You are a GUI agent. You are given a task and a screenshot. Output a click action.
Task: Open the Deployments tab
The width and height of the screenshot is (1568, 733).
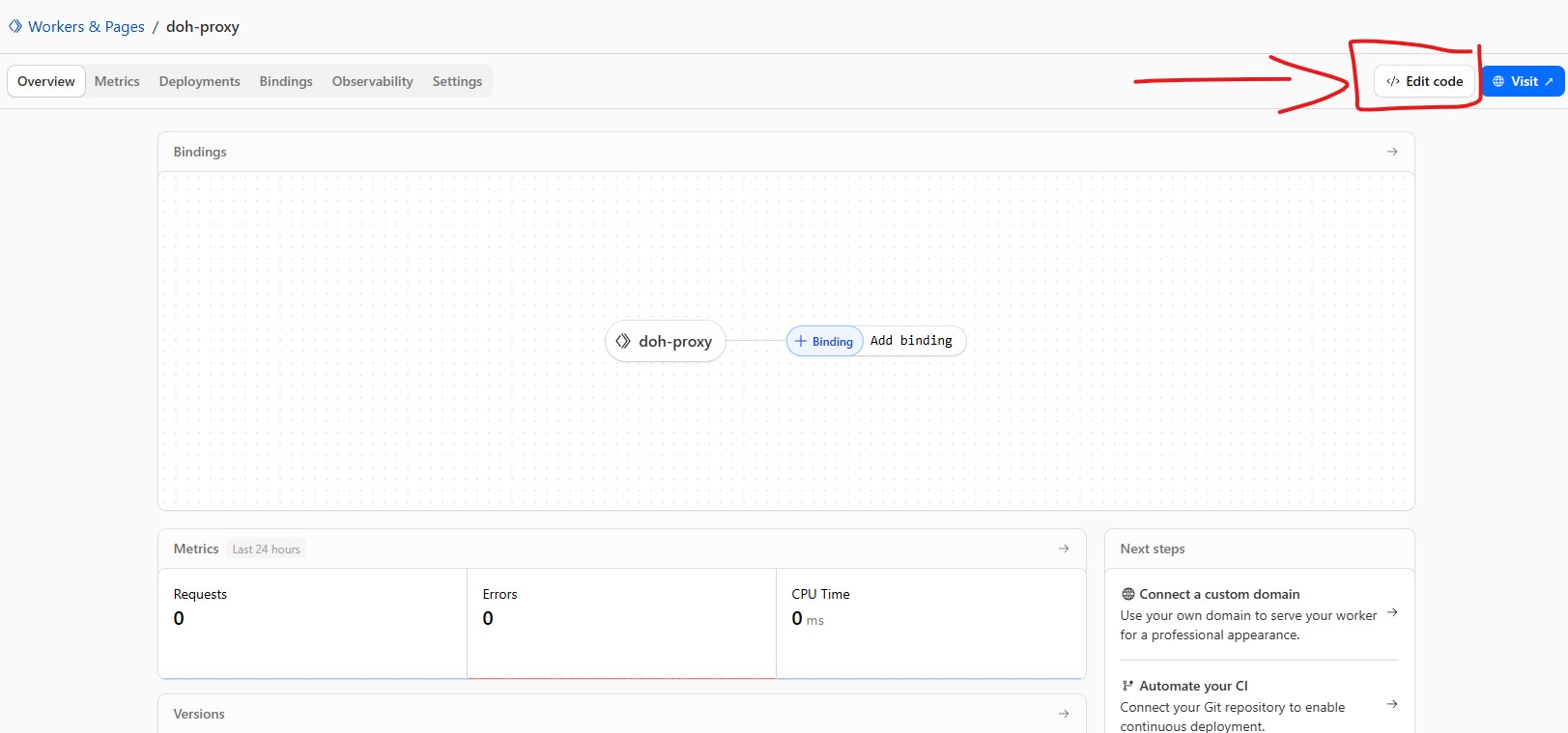pos(199,82)
